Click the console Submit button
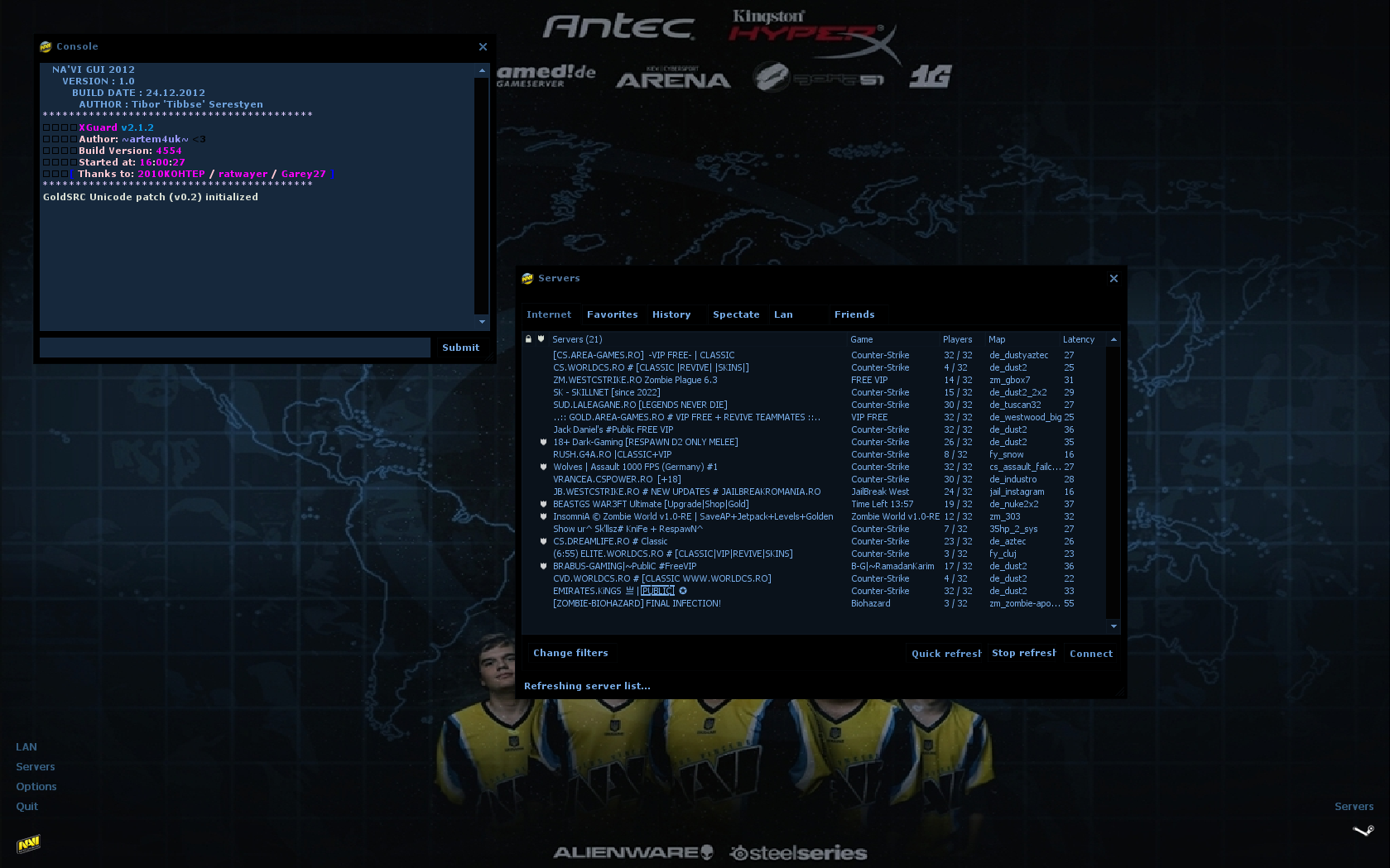Viewport: 1390px width, 868px height. pos(460,348)
